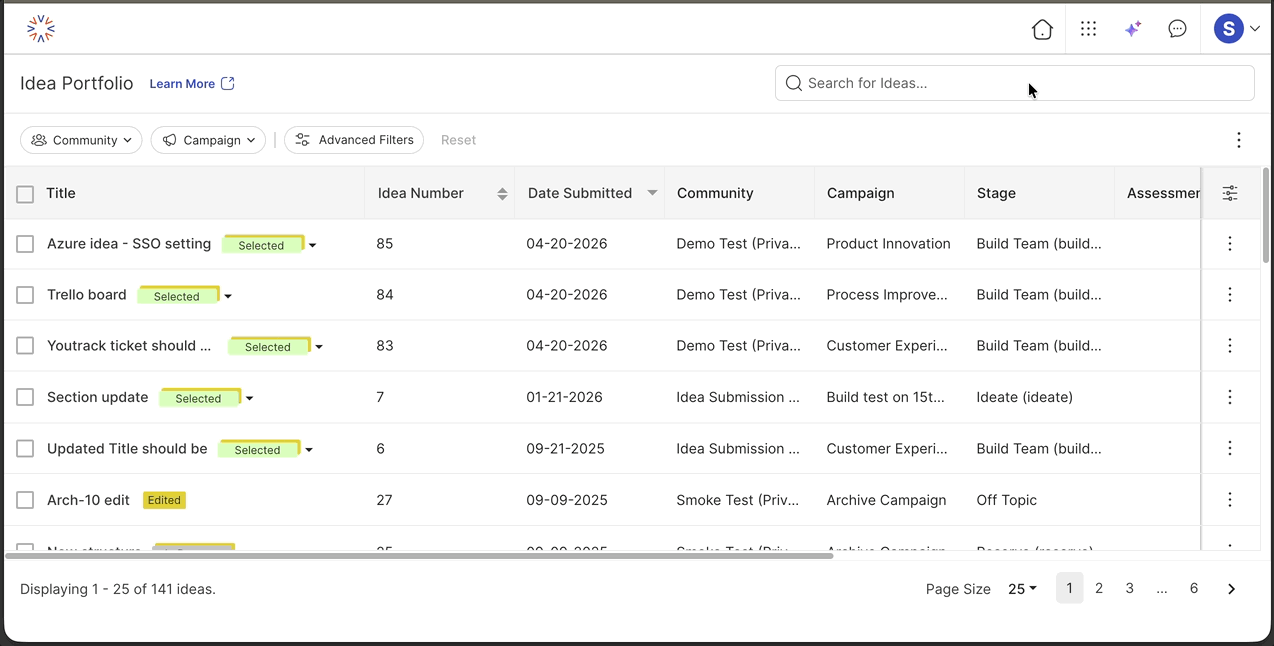
Task: Open the Trello board idea
Action: coord(87,295)
